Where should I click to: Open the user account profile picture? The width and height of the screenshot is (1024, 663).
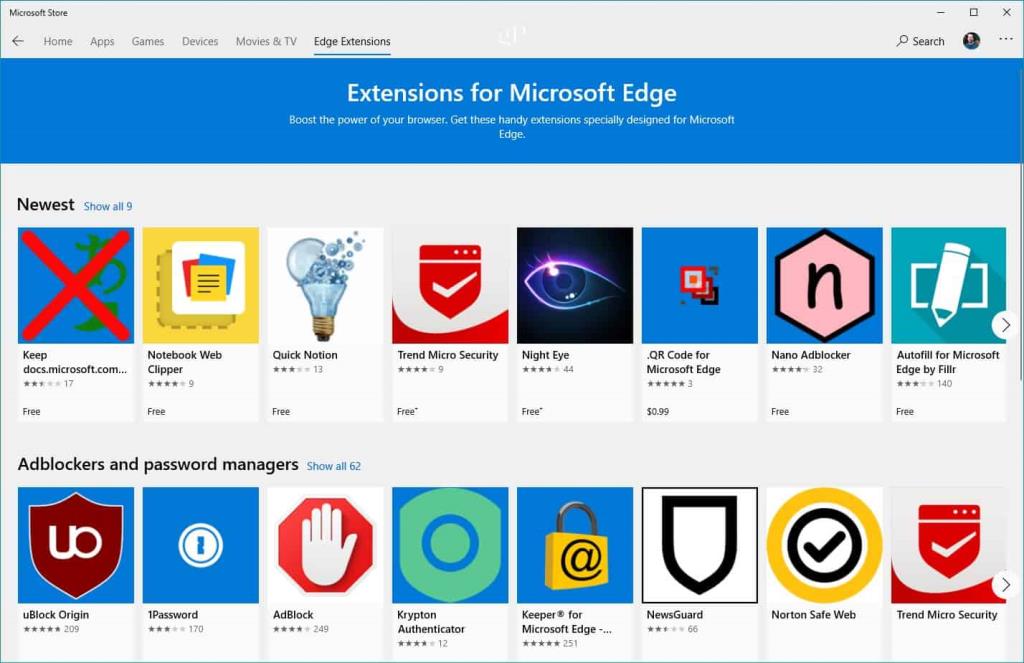click(x=971, y=41)
